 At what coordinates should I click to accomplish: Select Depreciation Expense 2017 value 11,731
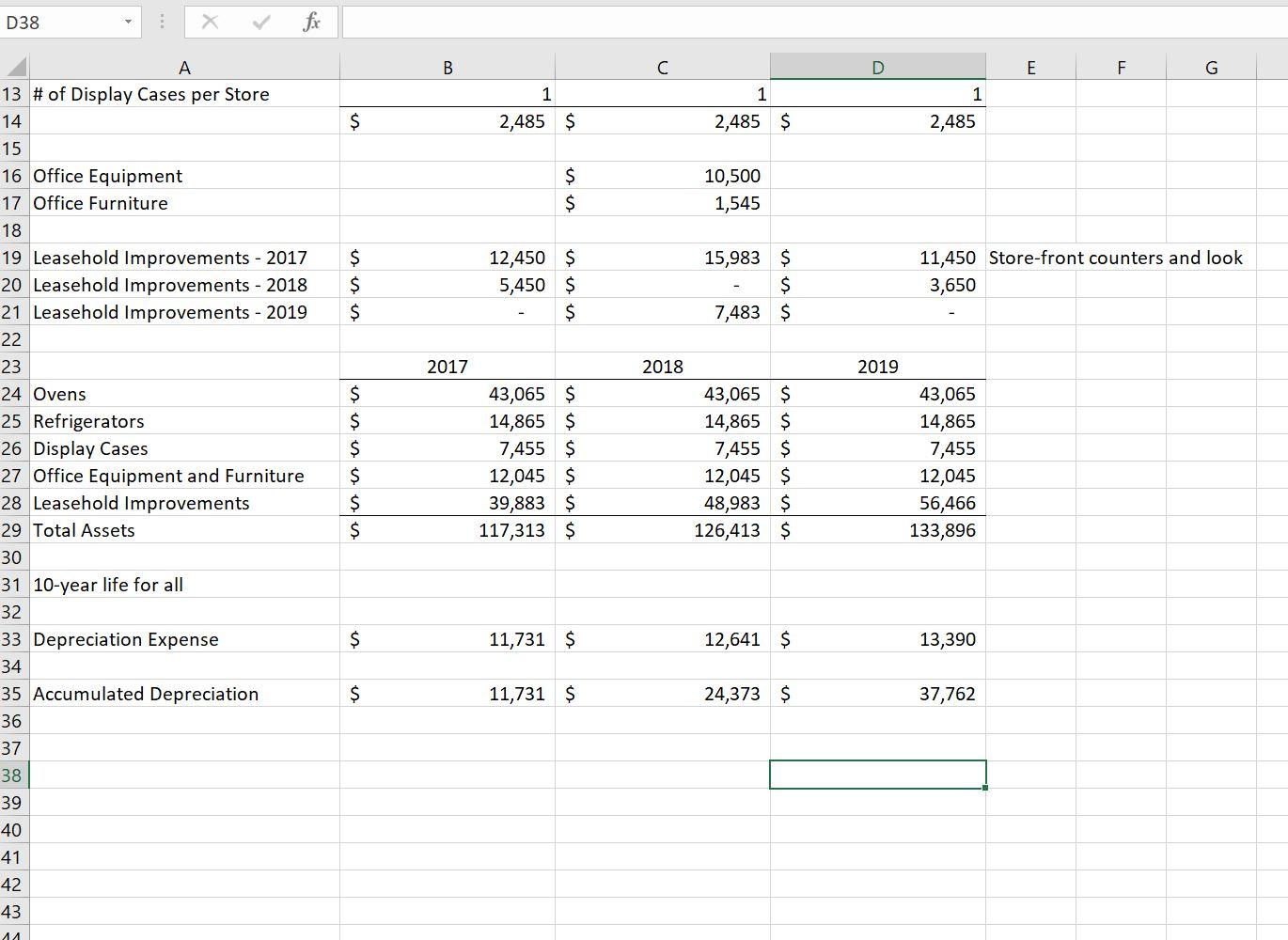pos(448,639)
